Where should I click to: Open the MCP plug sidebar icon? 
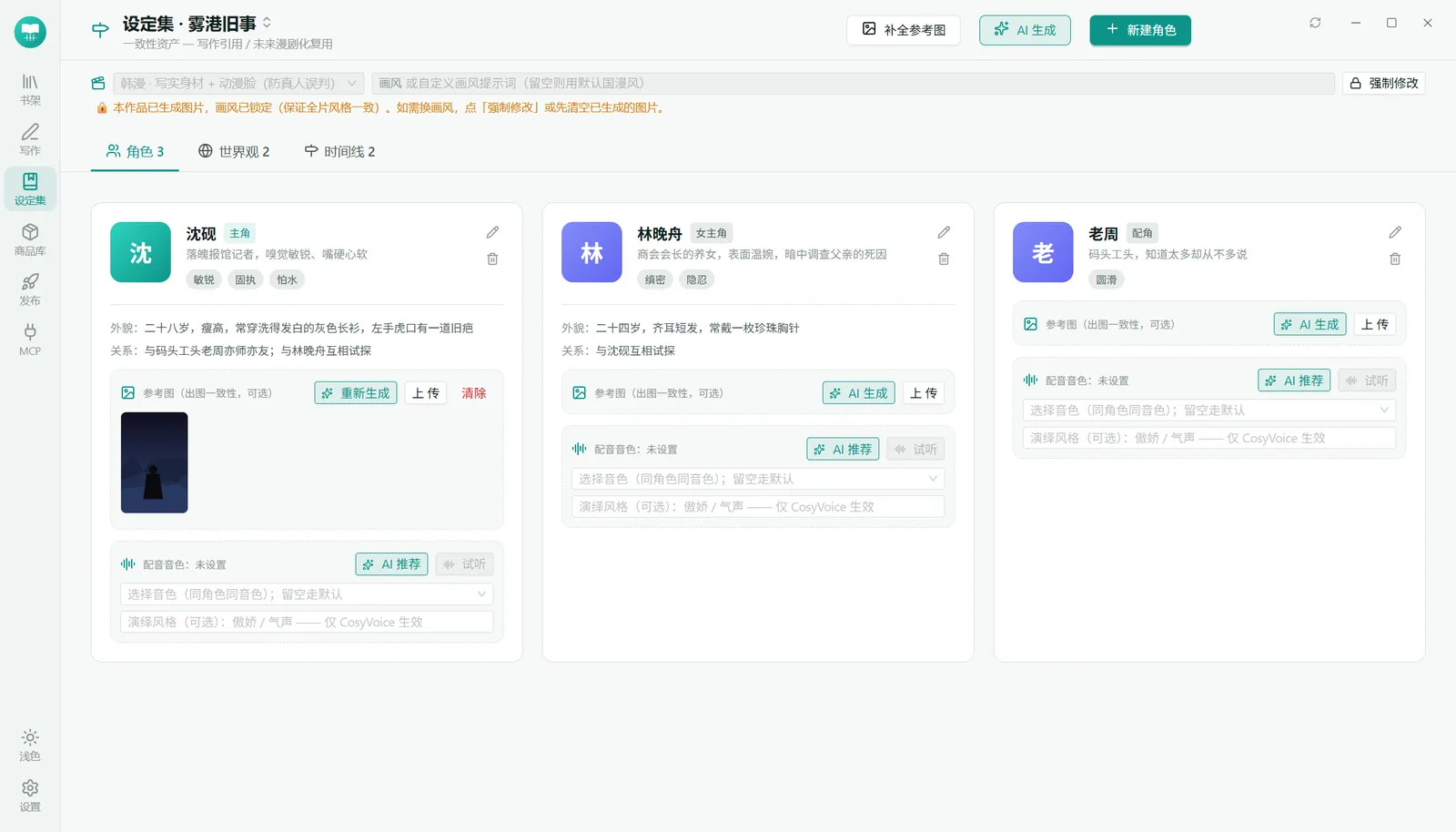pyautogui.click(x=30, y=340)
